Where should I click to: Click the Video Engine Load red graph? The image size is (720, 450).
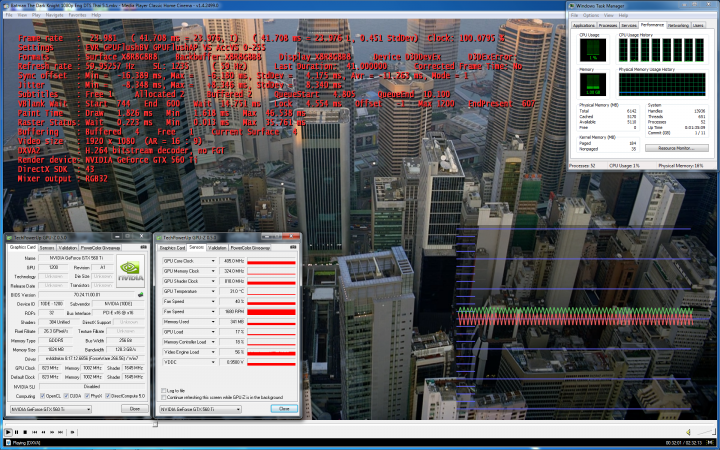pos(271,352)
